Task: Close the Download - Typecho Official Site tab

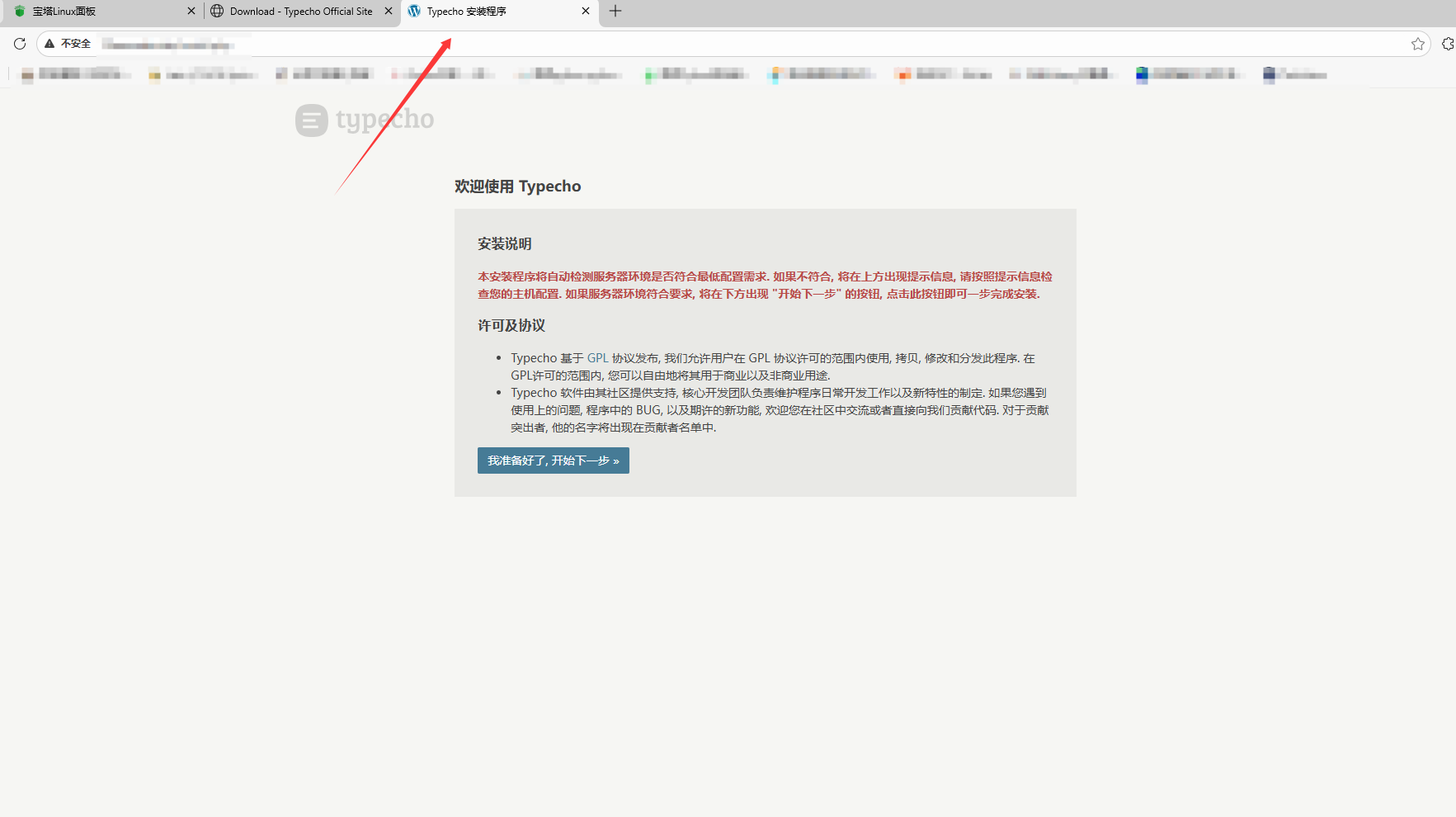Action: click(389, 12)
